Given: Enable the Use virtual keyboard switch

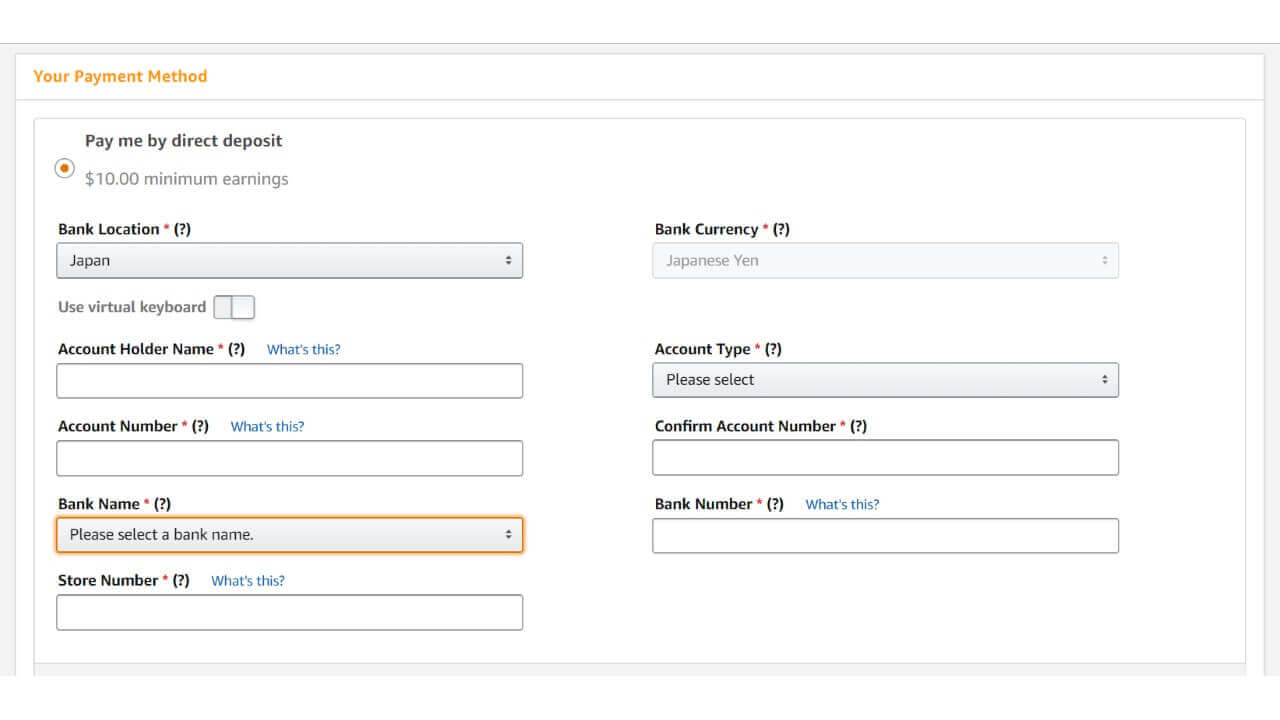Looking at the screenshot, I should (234, 307).
